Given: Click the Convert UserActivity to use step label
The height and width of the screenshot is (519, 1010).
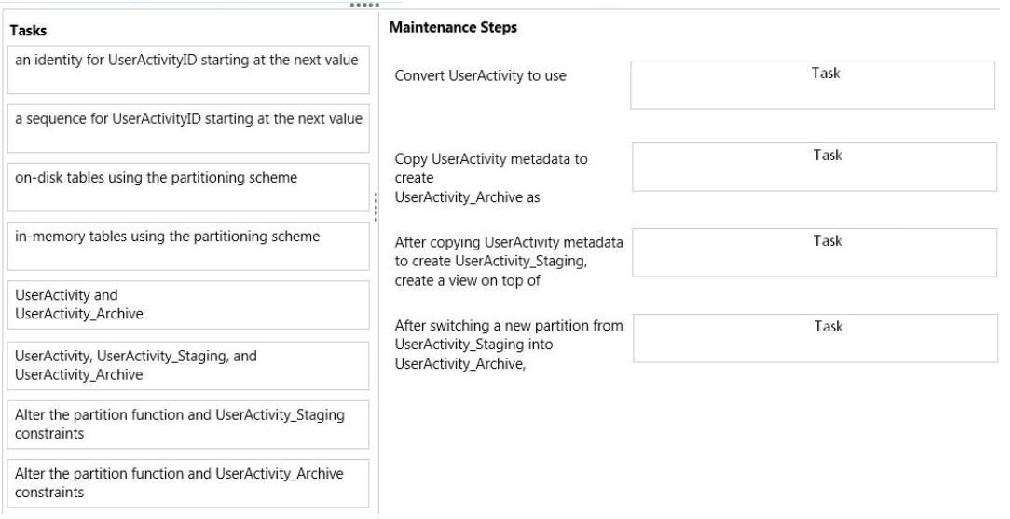Looking at the screenshot, I should point(481,76).
